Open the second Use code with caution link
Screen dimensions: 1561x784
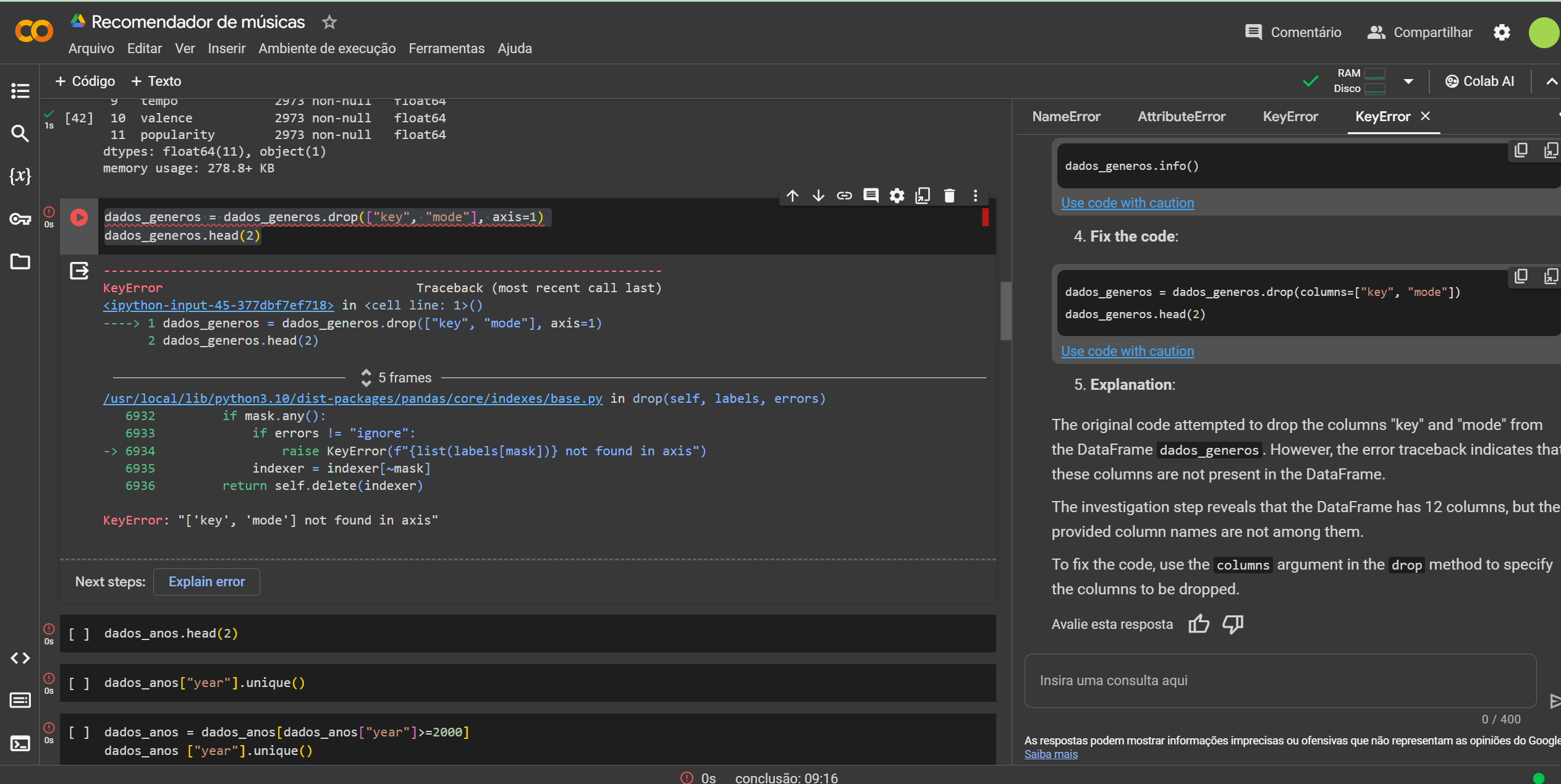(x=1127, y=351)
